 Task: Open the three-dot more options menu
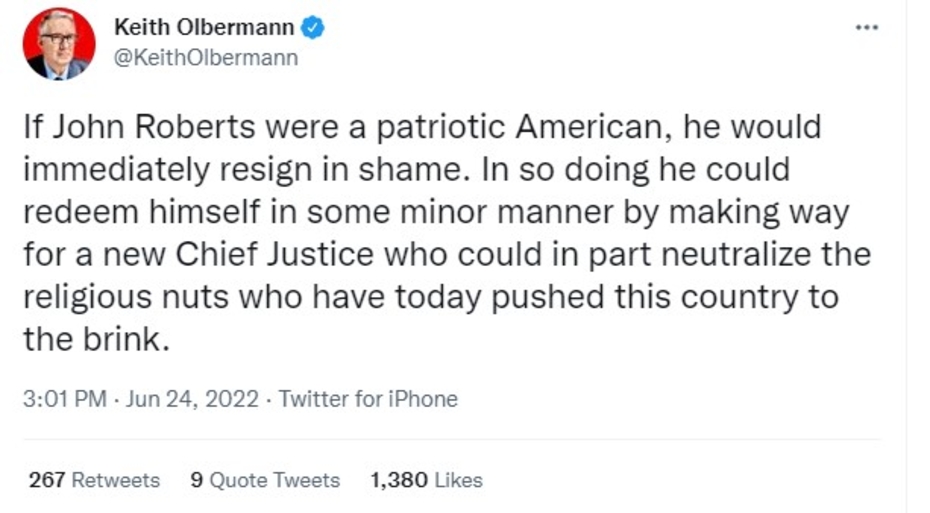tap(866, 27)
